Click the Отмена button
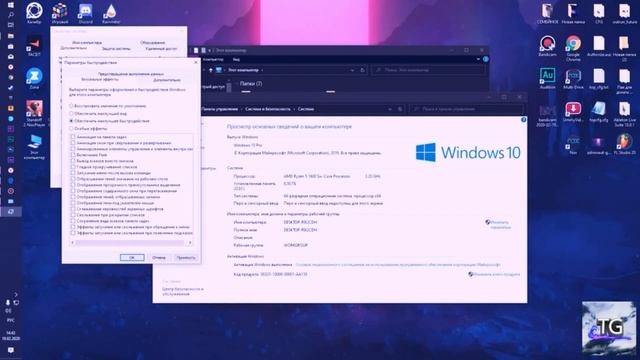Viewport: 640px width, 360px height. point(159,258)
